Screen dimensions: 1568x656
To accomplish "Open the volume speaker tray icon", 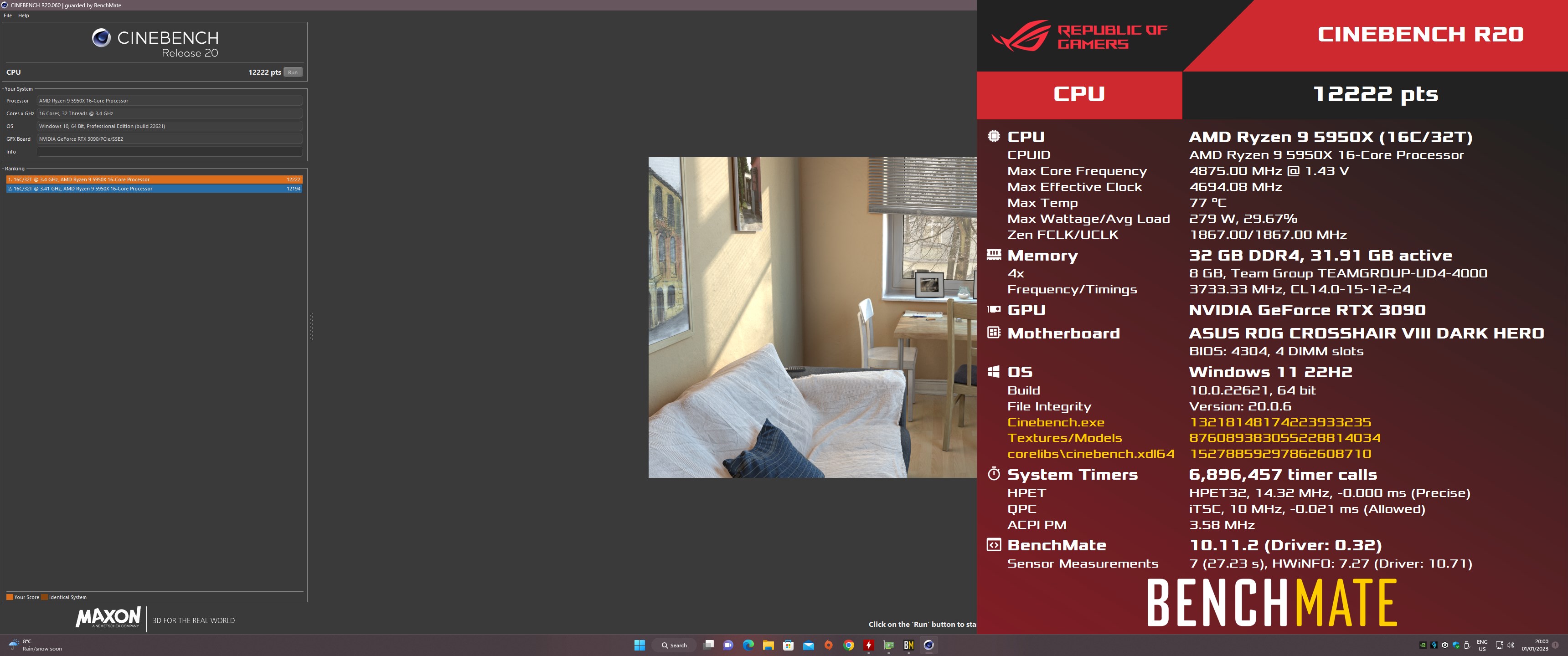I will (x=1510, y=645).
